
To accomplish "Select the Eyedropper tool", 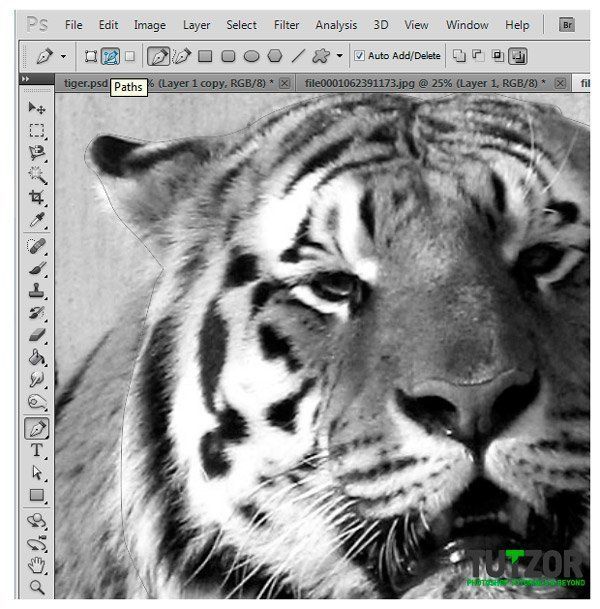I will (37, 220).
